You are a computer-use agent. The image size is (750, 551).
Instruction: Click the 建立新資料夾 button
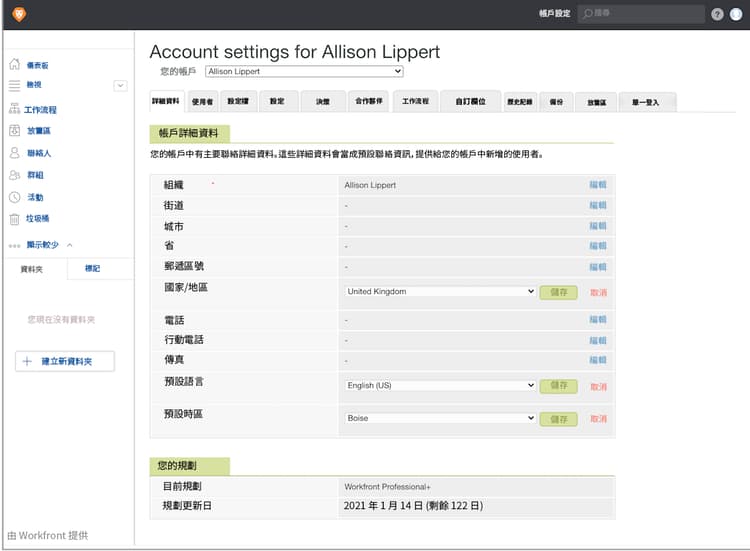[65, 361]
